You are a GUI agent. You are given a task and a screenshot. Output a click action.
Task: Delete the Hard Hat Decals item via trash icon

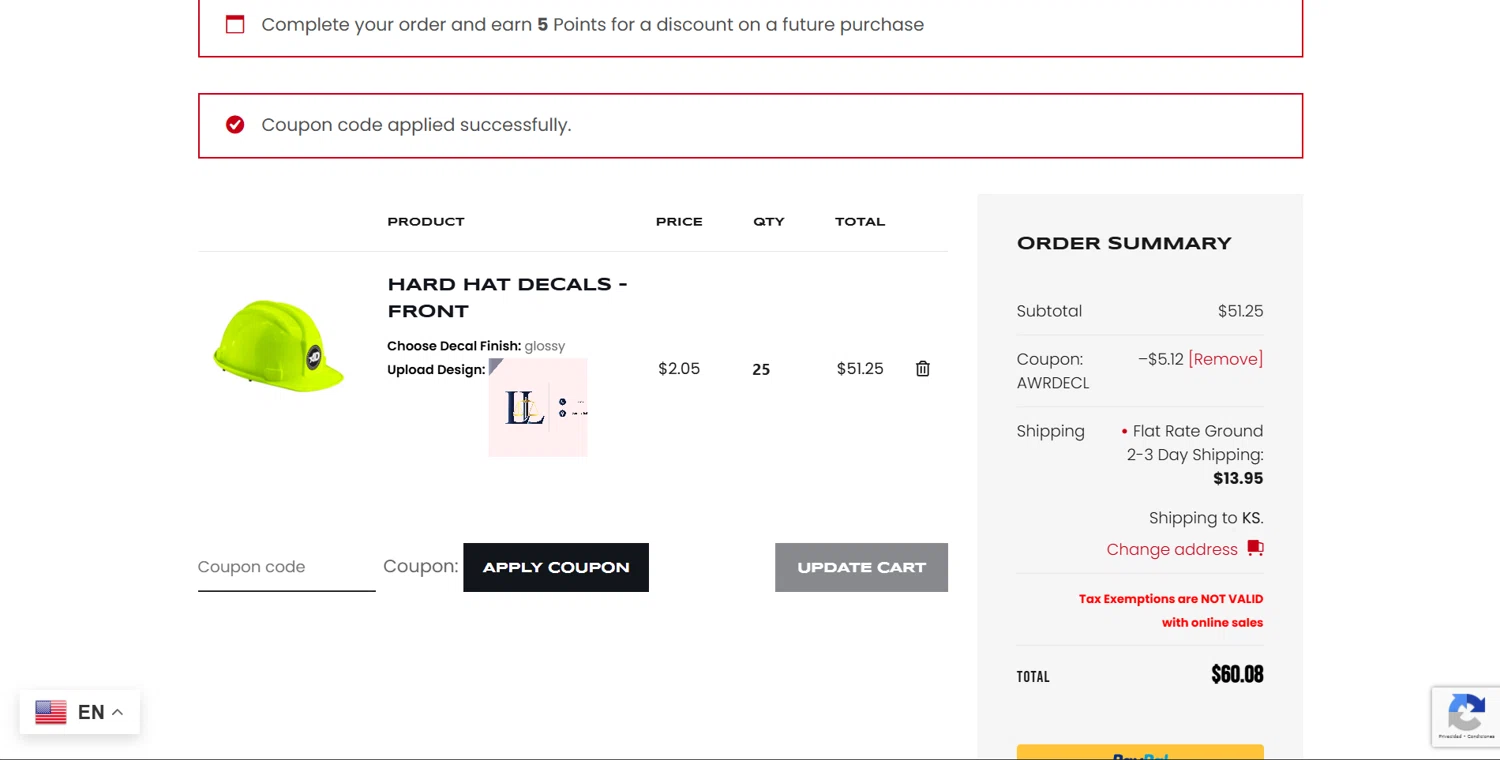point(922,369)
